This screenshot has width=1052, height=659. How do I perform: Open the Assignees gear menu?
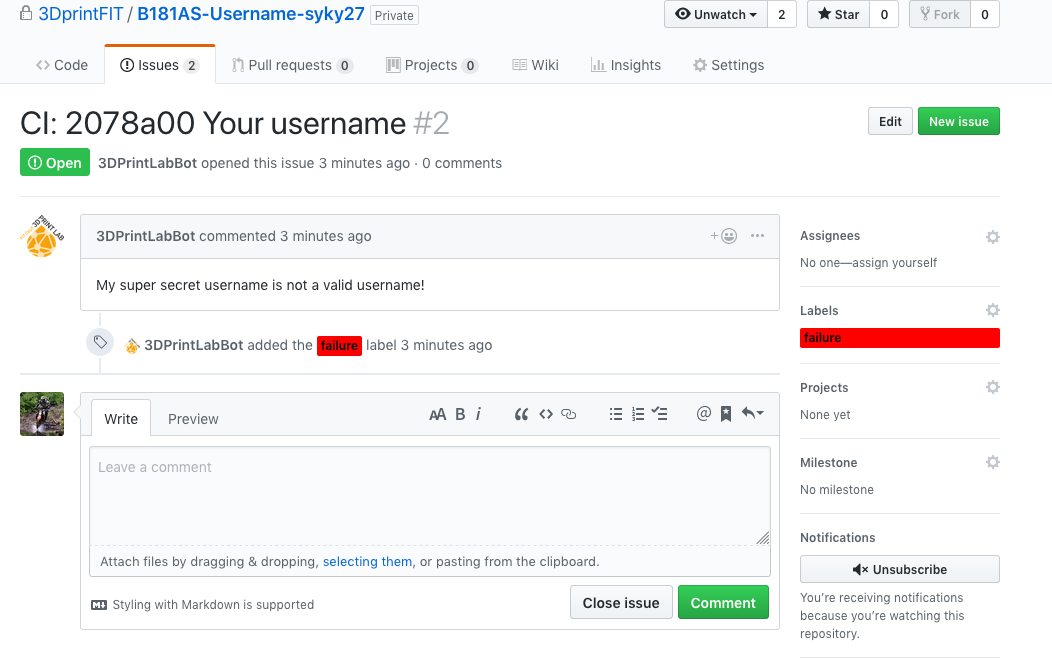click(993, 237)
